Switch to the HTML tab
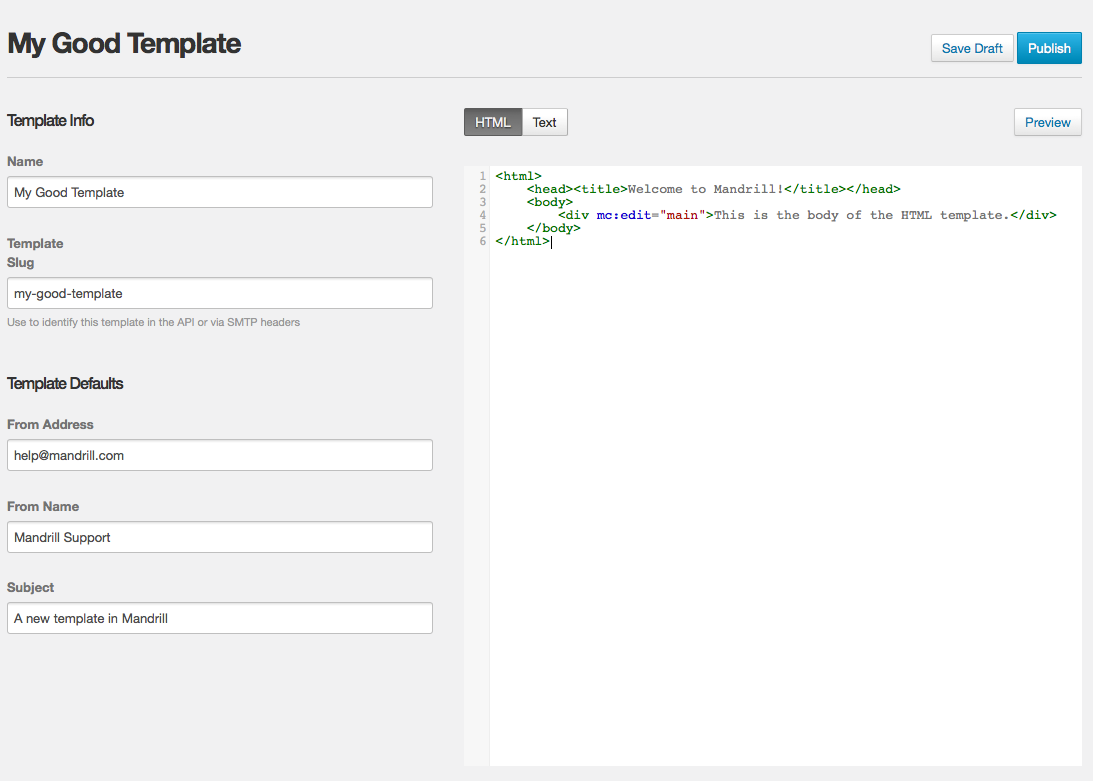1093x781 pixels. [493, 122]
